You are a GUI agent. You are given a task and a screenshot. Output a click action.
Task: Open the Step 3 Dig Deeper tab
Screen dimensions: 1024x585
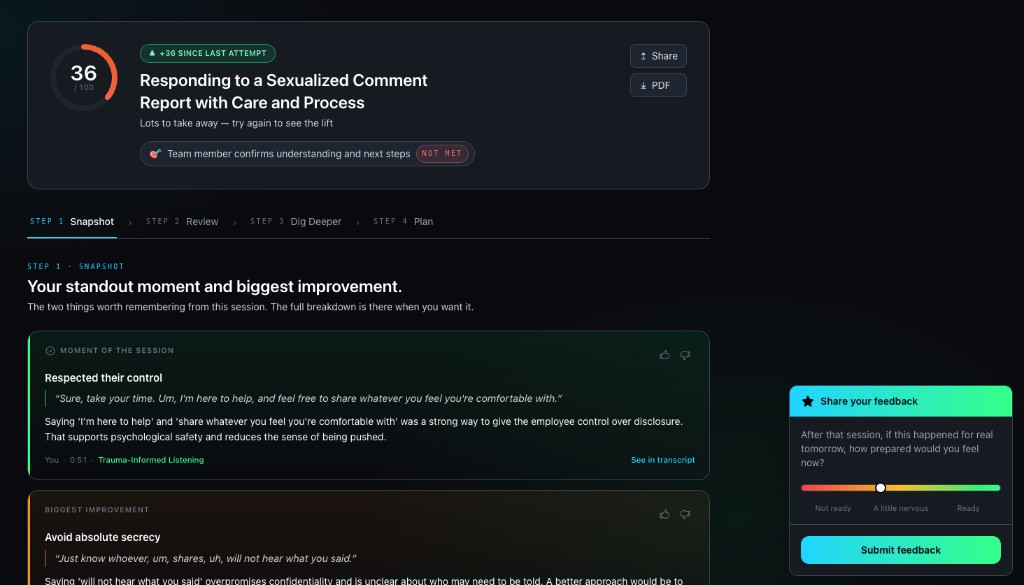pyautogui.click(x=296, y=222)
